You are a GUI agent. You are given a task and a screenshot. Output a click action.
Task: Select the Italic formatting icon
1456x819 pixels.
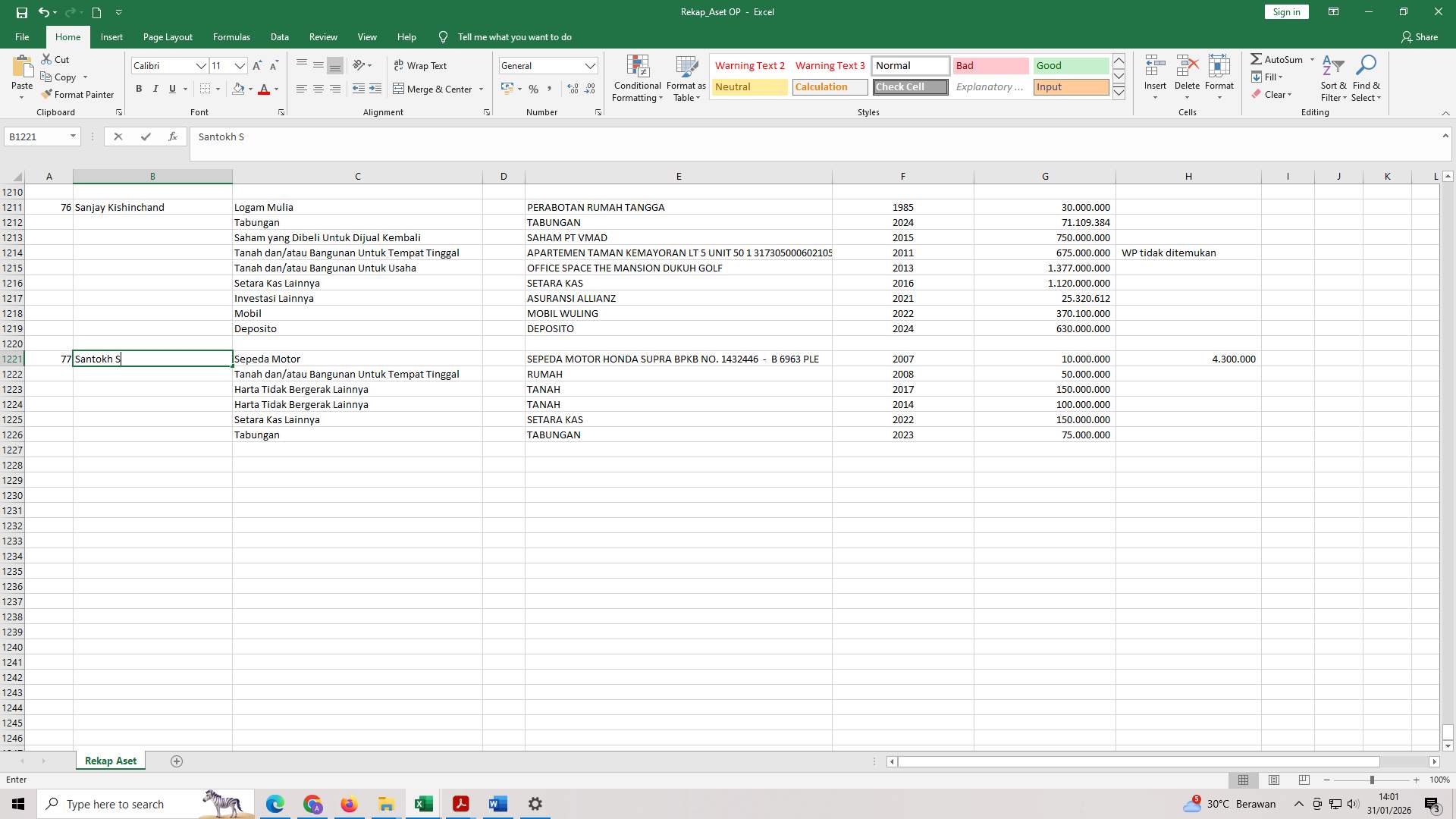(x=155, y=89)
